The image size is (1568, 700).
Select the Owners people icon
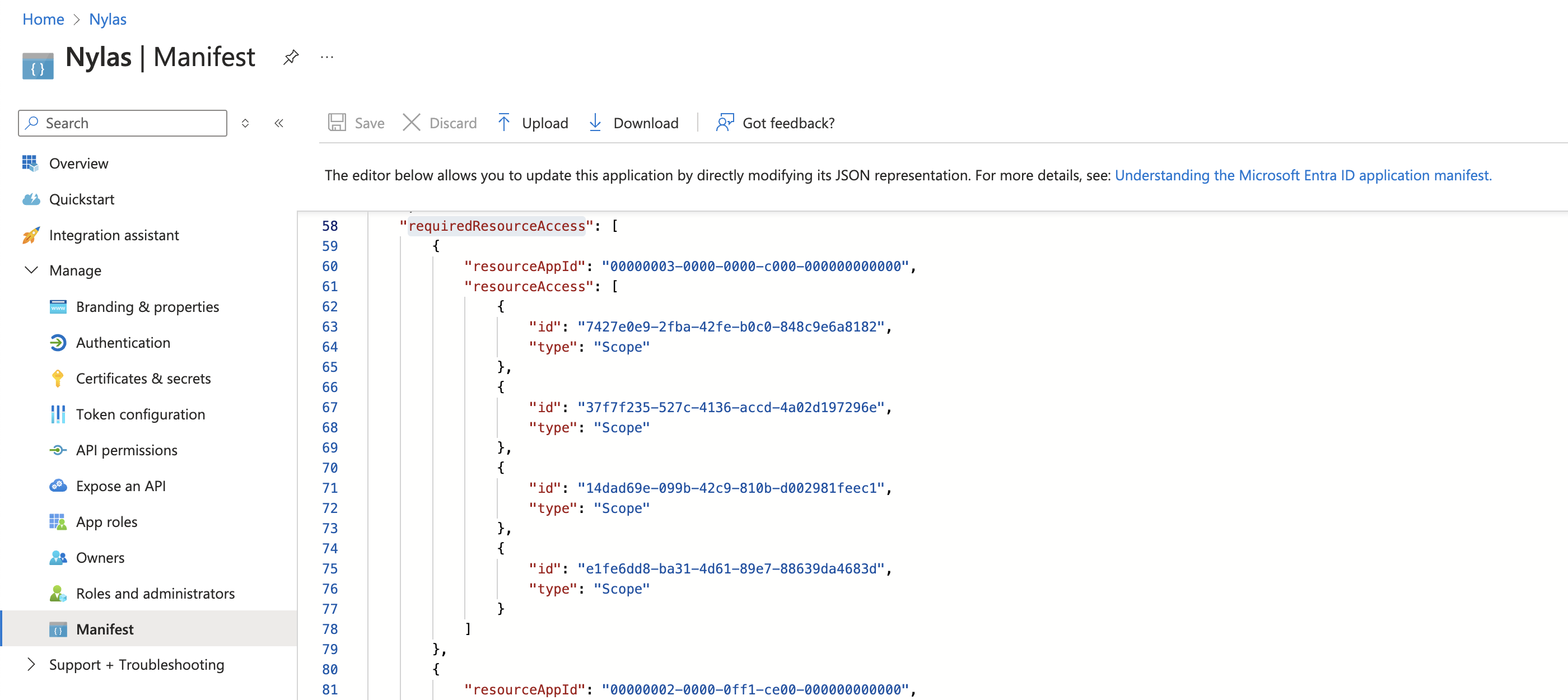pos(58,557)
